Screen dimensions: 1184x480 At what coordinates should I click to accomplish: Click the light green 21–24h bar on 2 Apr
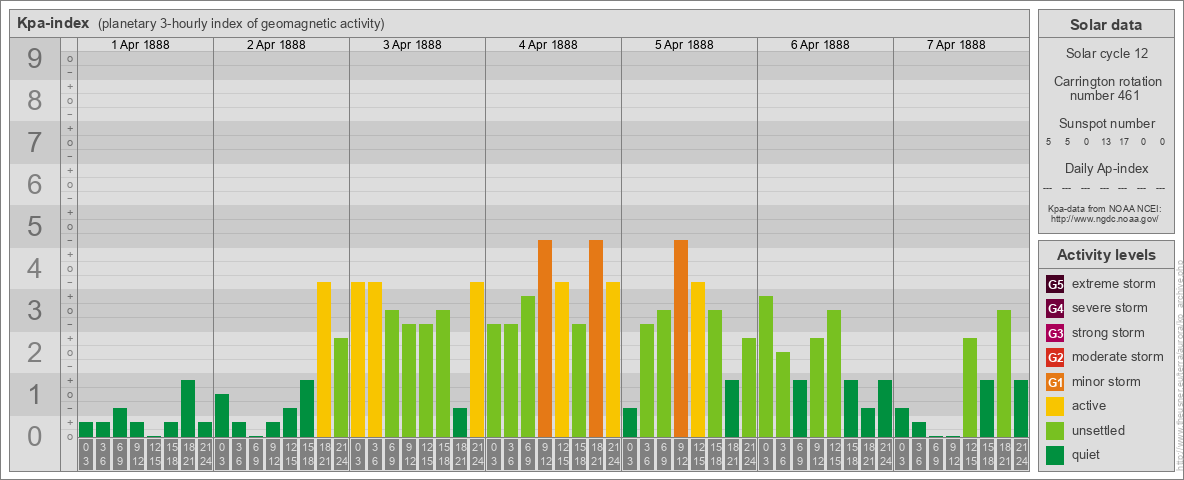(341, 387)
